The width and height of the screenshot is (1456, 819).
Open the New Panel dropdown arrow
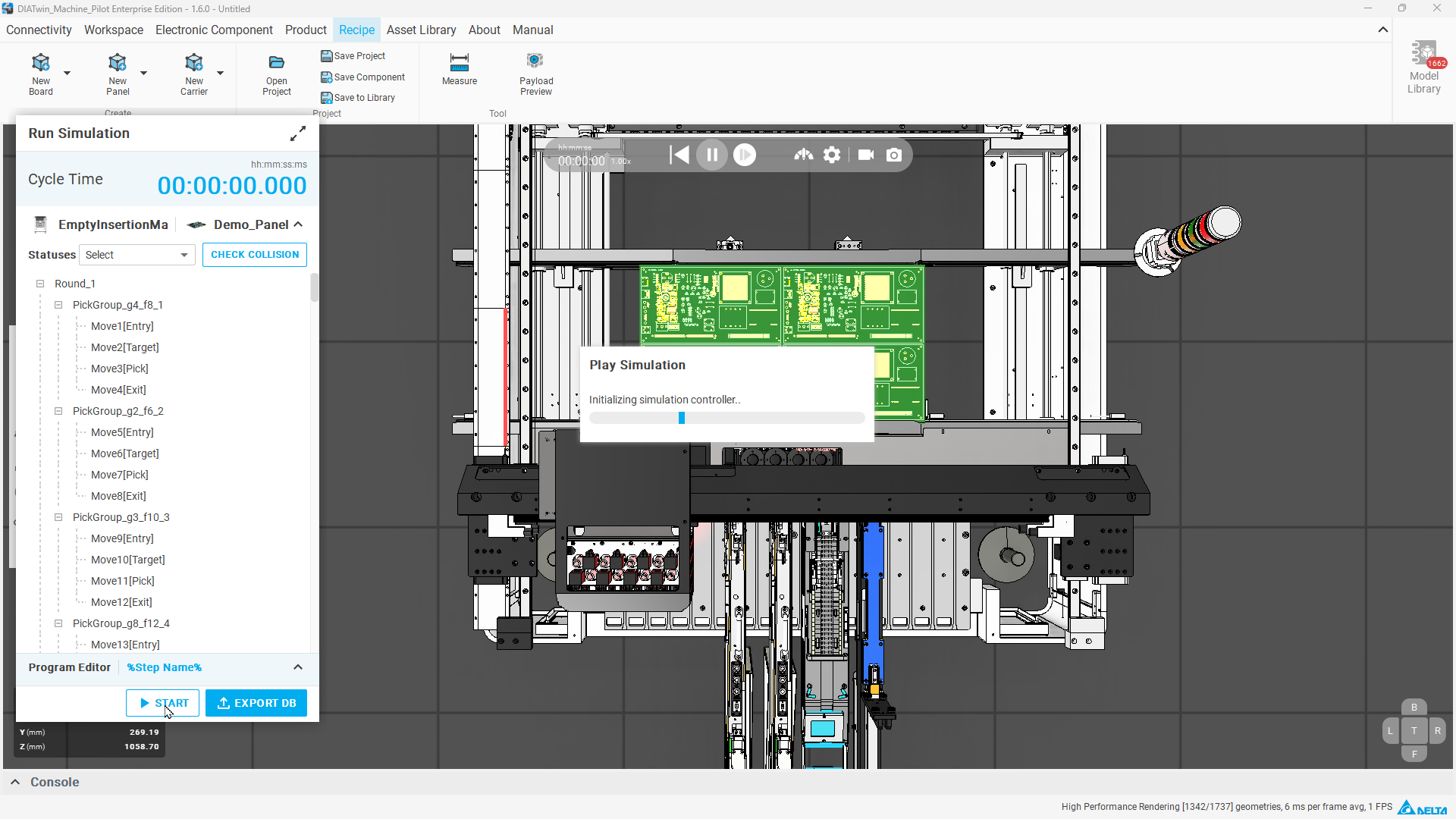tap(143, 73)
